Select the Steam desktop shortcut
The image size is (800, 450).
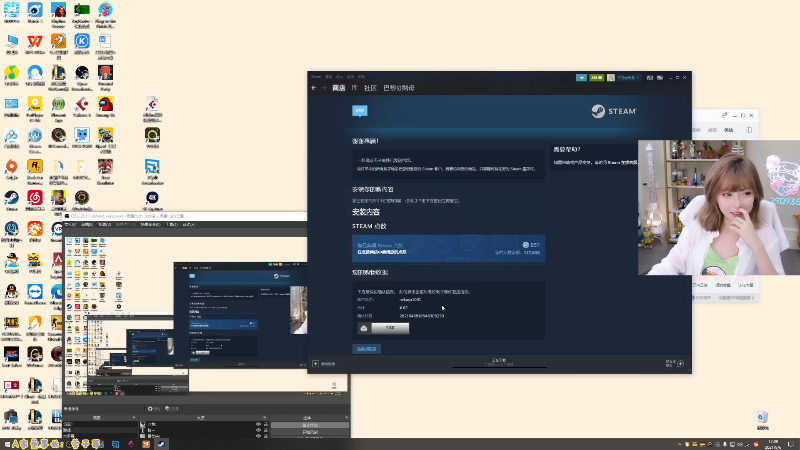(11, 201)
